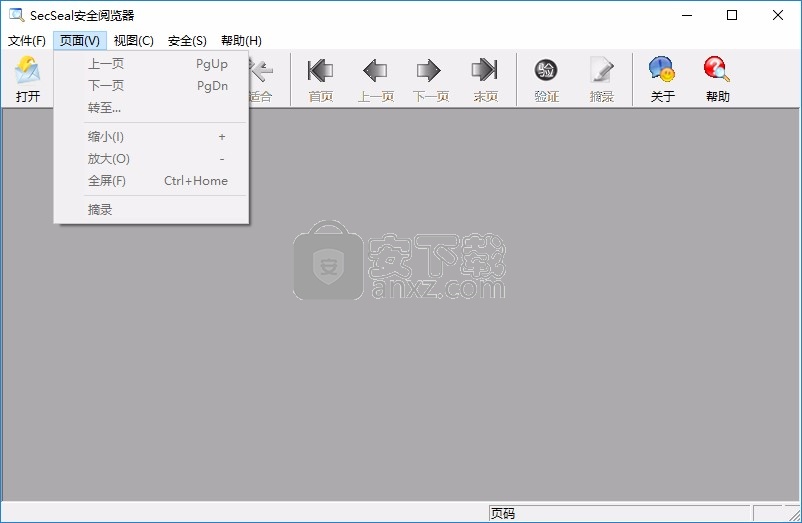The width and height of the screenshot is (802, 523).
Task: Choose 下一页 PgDn menu entry
Action: [151, 86]
